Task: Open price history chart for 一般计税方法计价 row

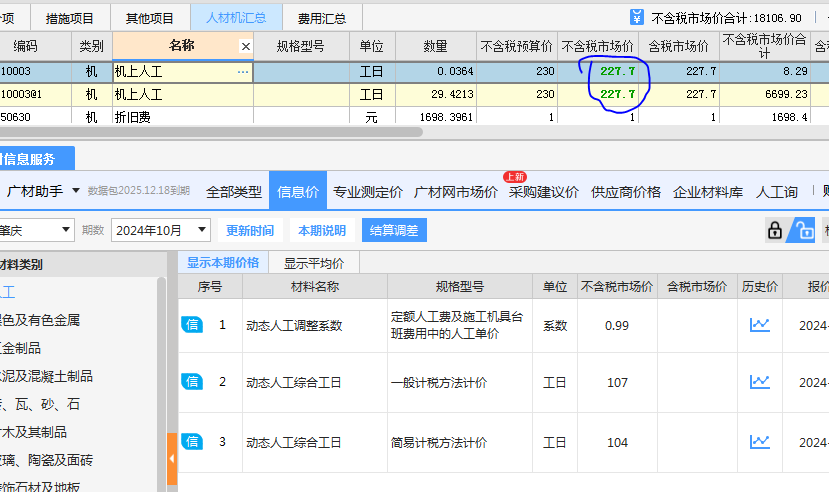Action: click(x=760, y=382)
